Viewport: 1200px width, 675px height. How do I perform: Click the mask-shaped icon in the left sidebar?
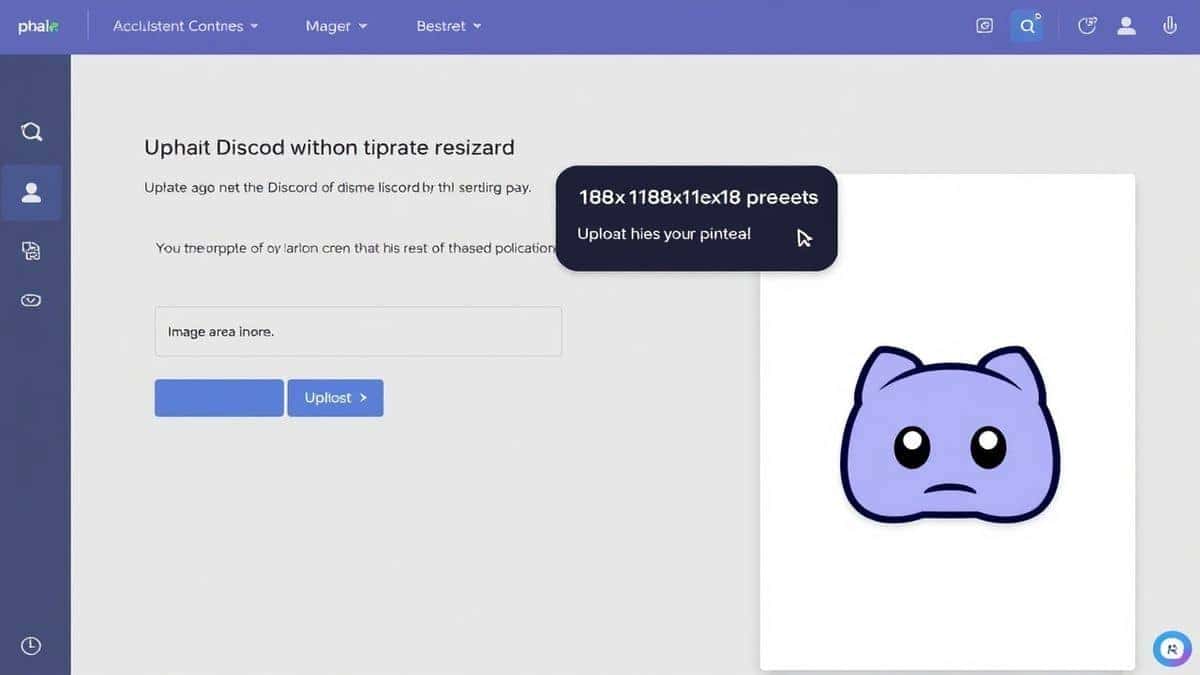(31, 300)
